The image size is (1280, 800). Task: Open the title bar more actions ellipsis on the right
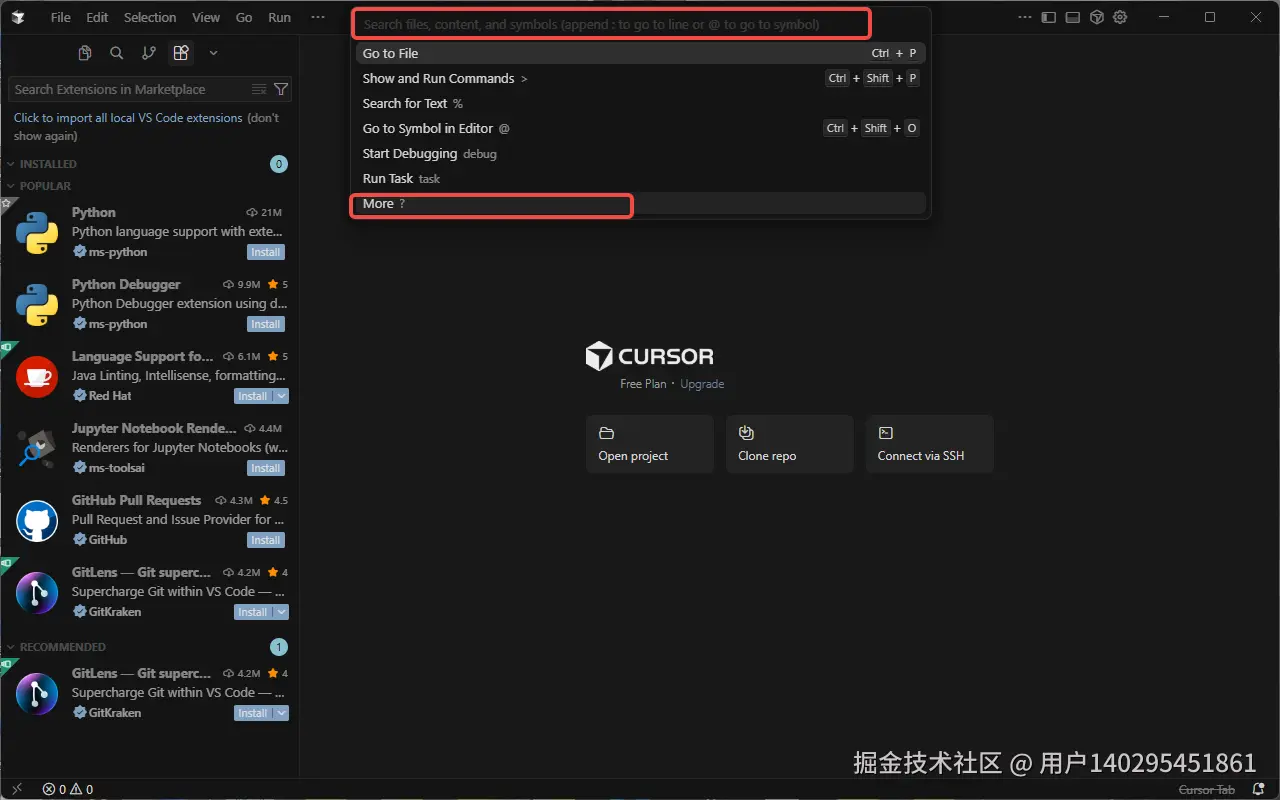[1024, 17]
